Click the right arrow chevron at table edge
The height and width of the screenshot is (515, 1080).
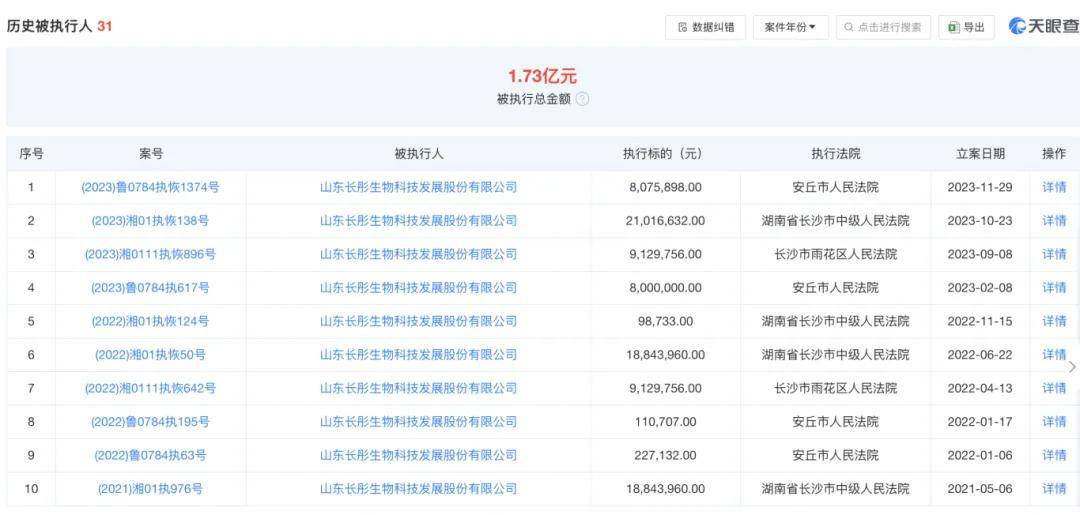click(1072, 367)
